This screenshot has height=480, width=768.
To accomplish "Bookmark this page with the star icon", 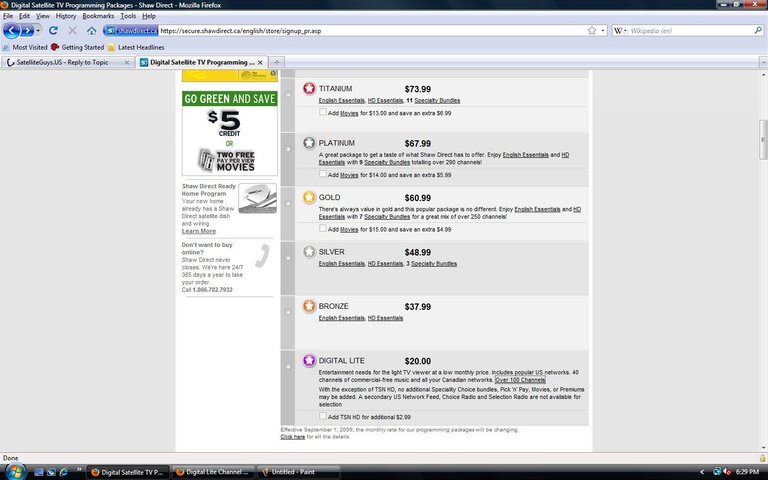I will click(x=592, y=30).
